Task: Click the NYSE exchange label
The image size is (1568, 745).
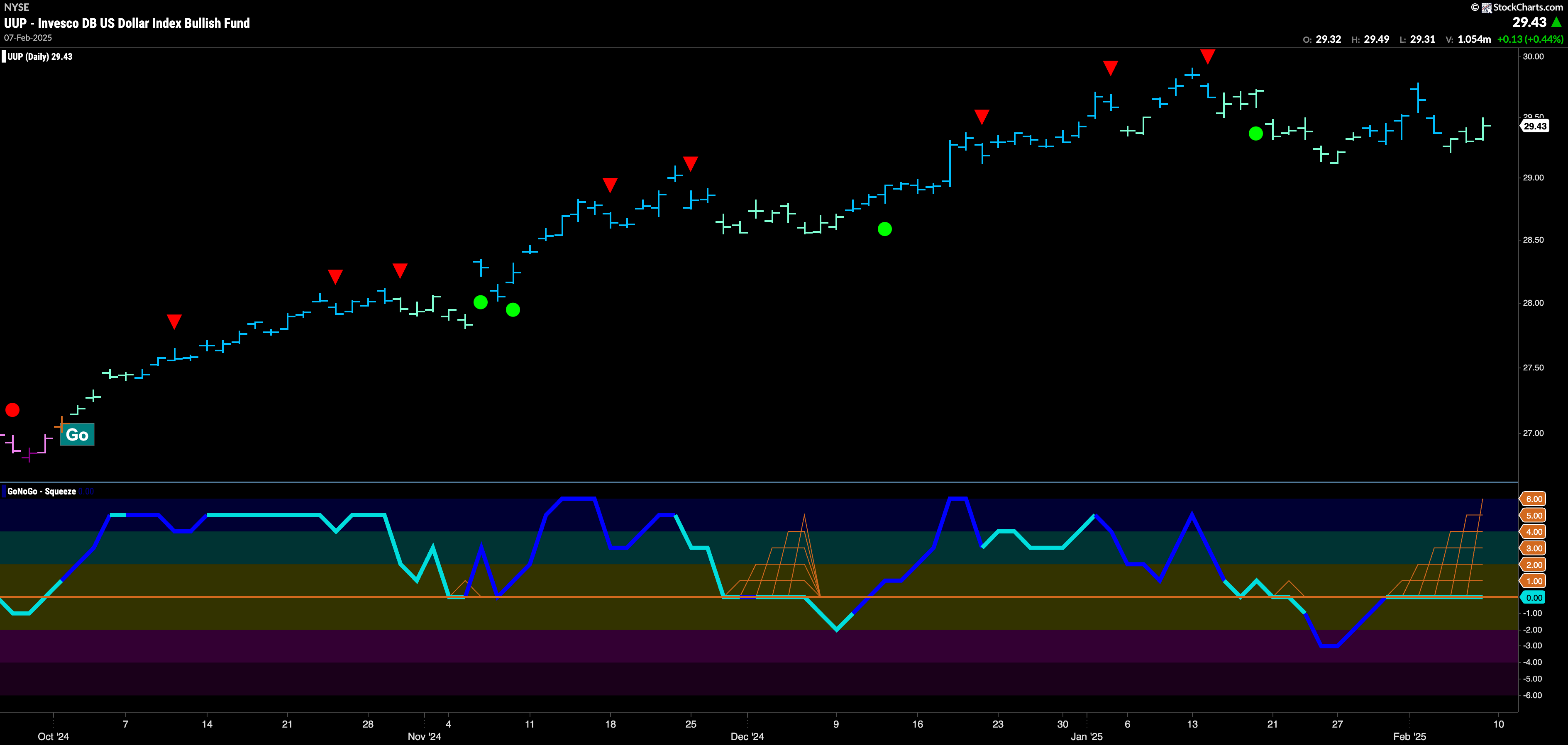Action: click(x=17, y=7)
